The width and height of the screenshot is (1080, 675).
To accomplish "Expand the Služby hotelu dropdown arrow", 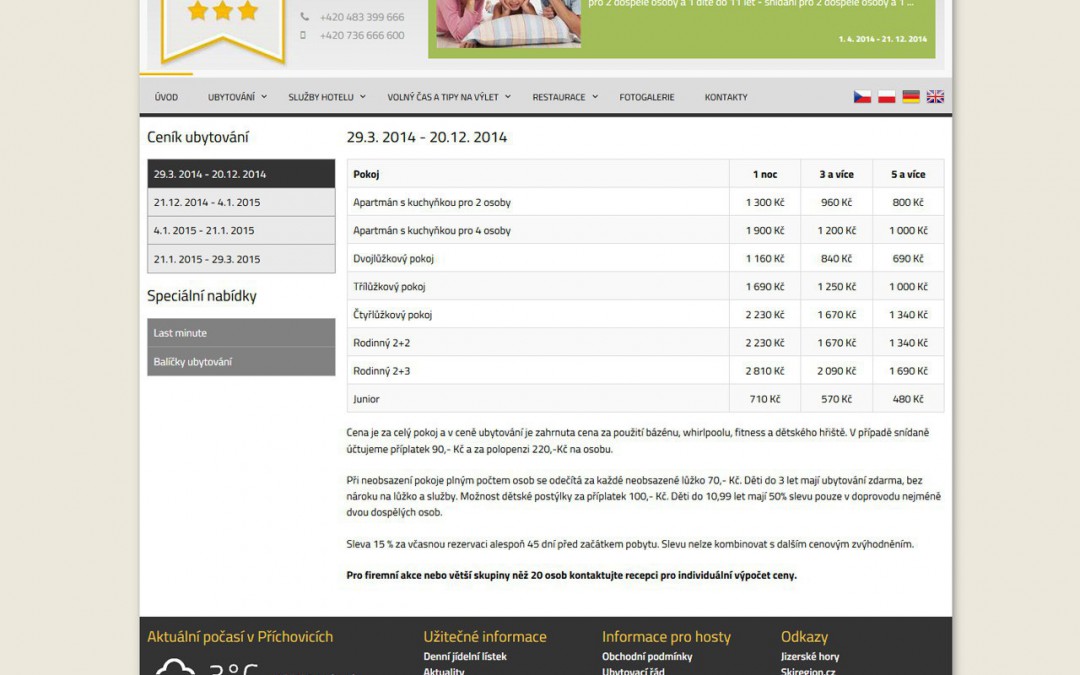I will 363,97.
